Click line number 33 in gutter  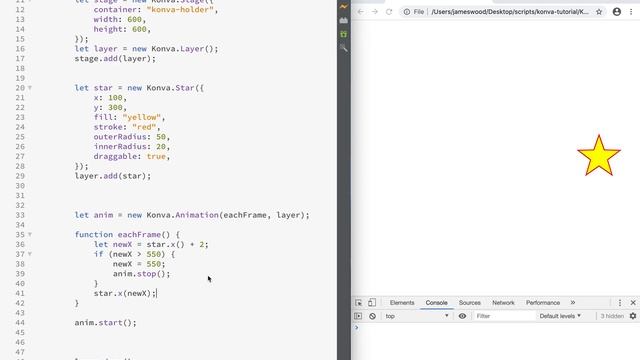20,215
